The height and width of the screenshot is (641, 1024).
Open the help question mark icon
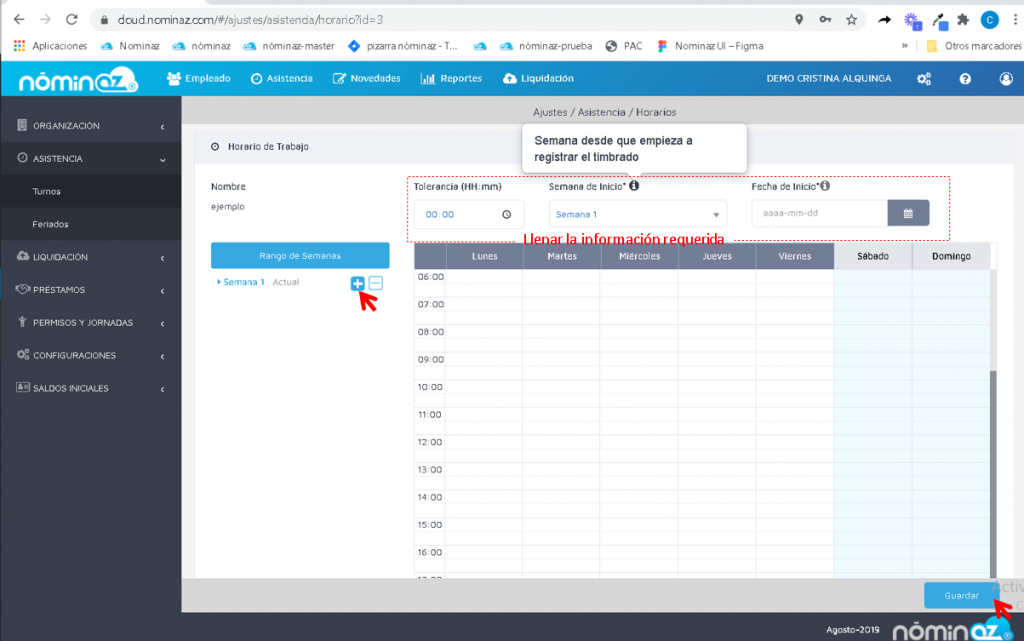pos(965,79)
